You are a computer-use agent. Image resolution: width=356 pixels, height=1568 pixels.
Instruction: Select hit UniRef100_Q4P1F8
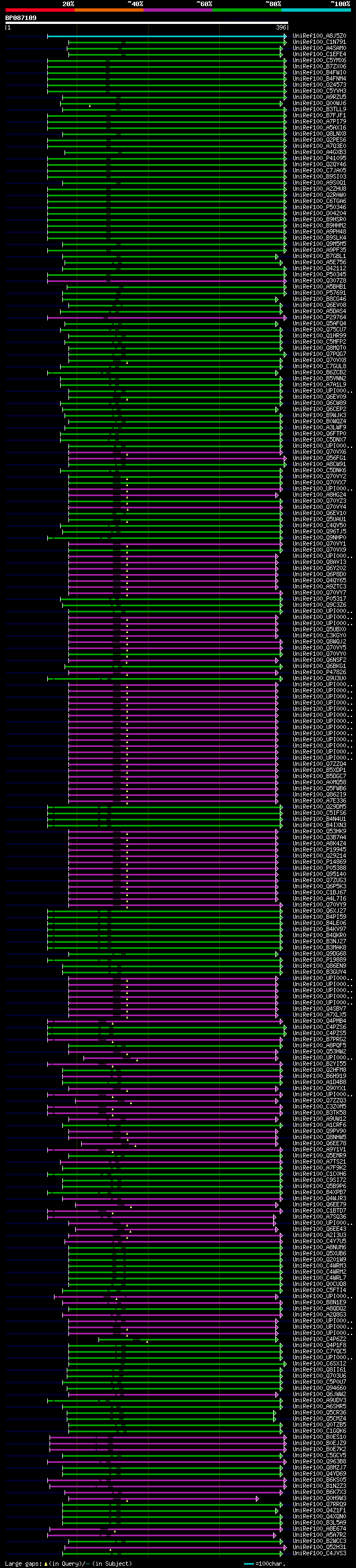coord(319,1344)
